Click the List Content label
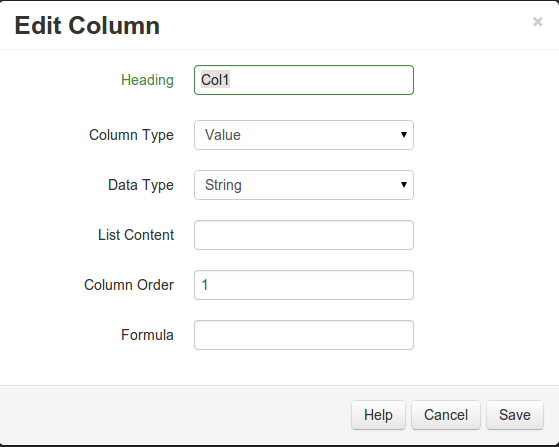This screenshot has height=447, width=559. coord(136,235)
